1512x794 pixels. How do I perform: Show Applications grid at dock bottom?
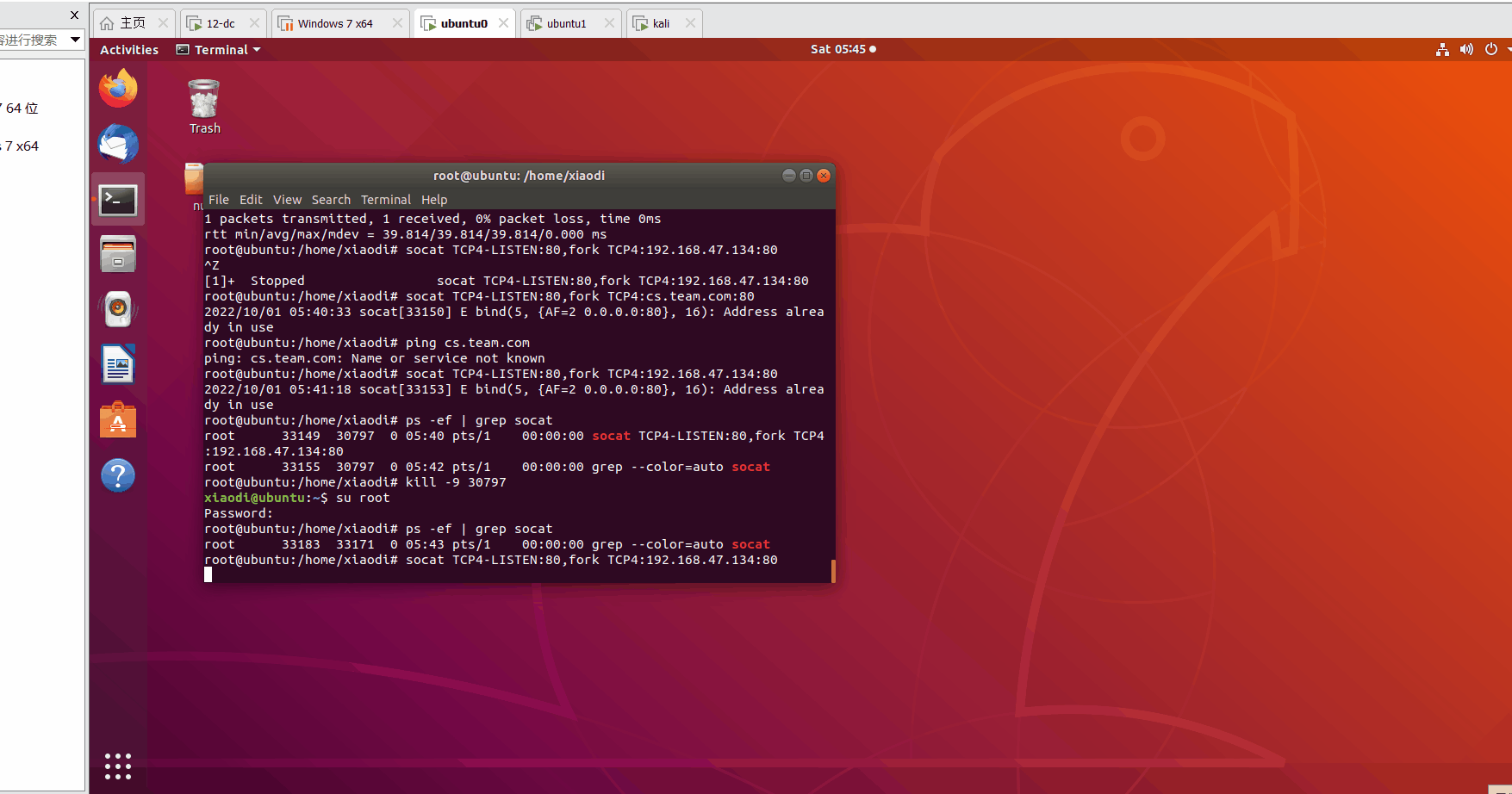pyautogui.click(x=118, y=766)
